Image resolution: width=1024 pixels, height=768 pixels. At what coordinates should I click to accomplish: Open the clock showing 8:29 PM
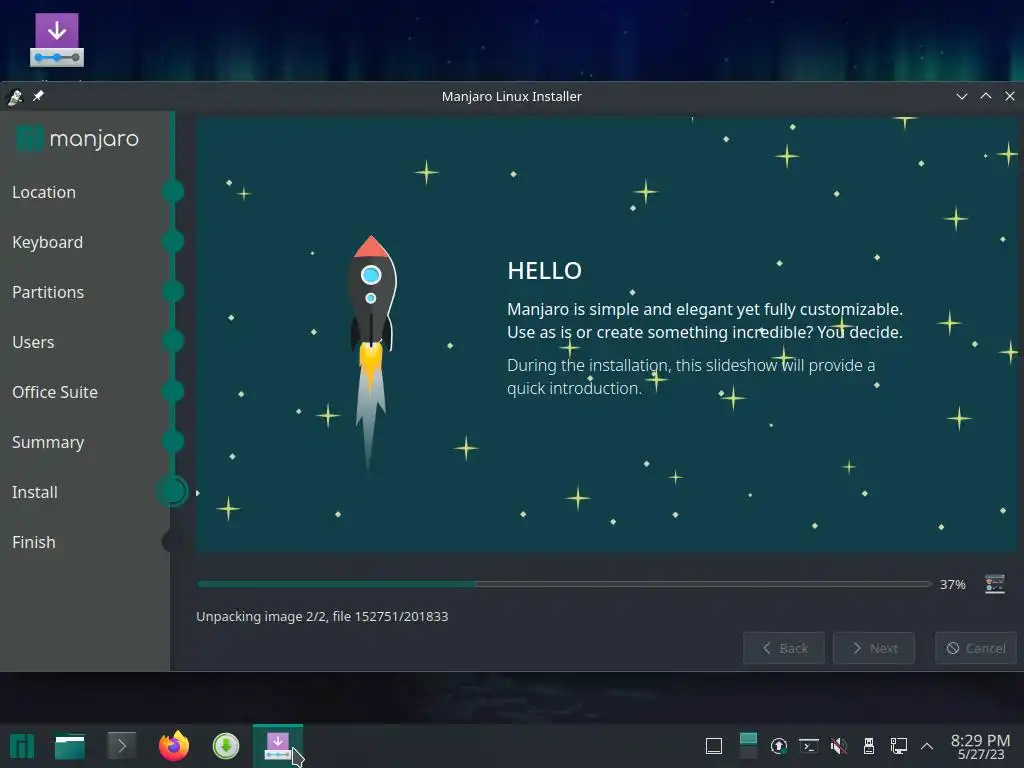click(x=980, y=746)
